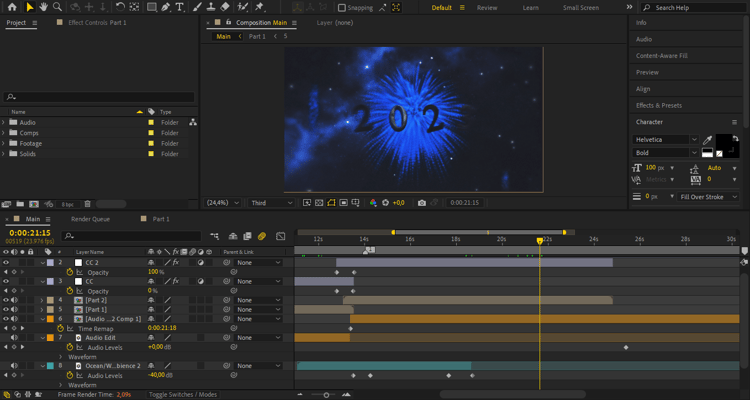Switch to the Render Queue tab
Image resolution: width=750 pixels, height=400 pixels.
[x=89, y=219]
